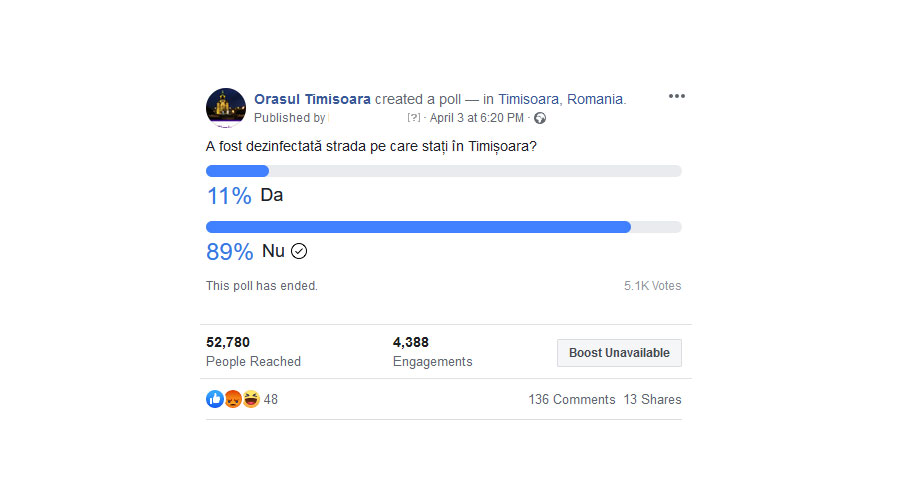Show the 13 Shares list

[x=652, y=400]
